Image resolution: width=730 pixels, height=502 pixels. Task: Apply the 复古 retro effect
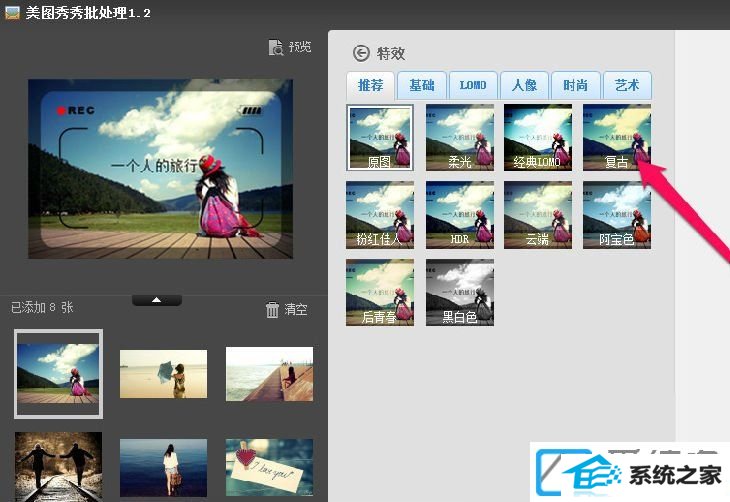click(x=617, y=138)
